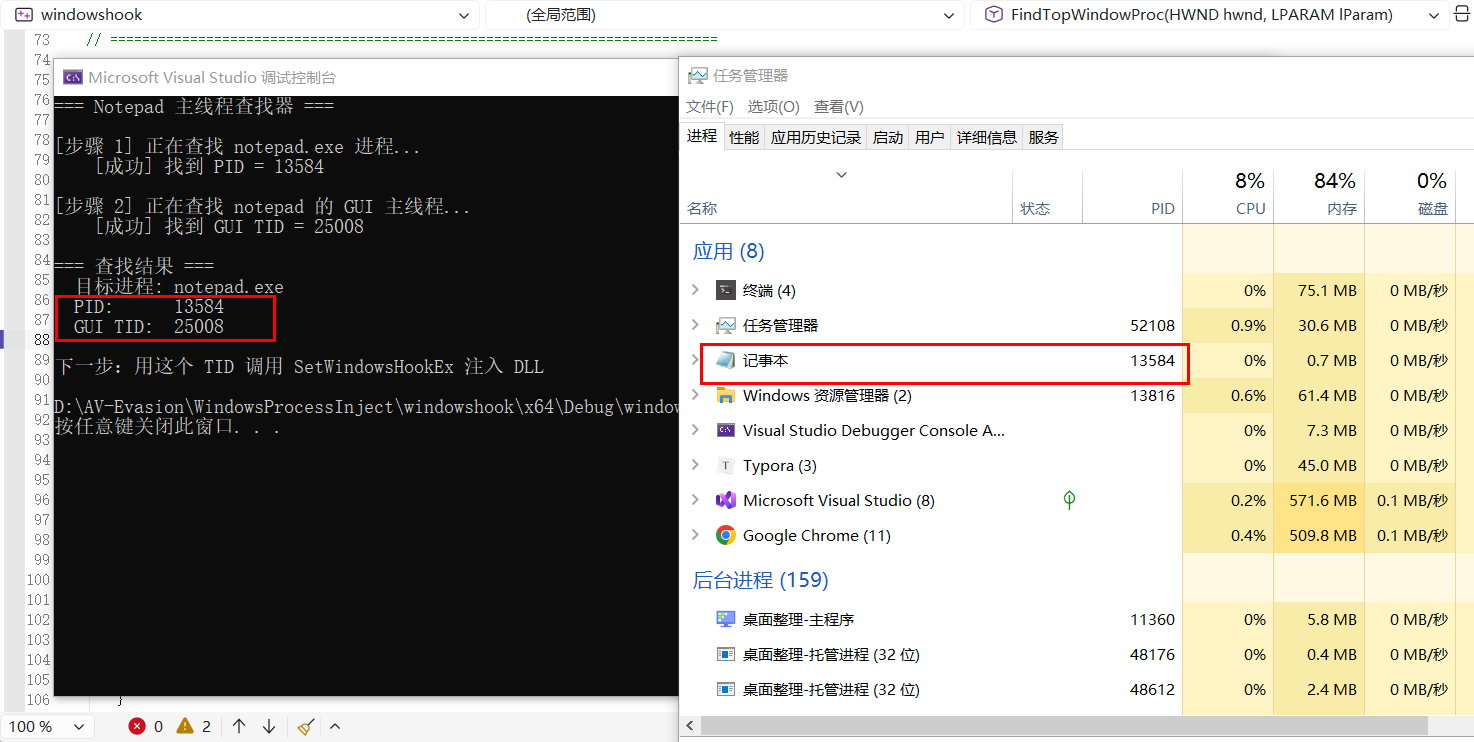Screen dimensions: 1474x742
Task: Select the 571.6 MB memory value
Action: [1323, 500]
